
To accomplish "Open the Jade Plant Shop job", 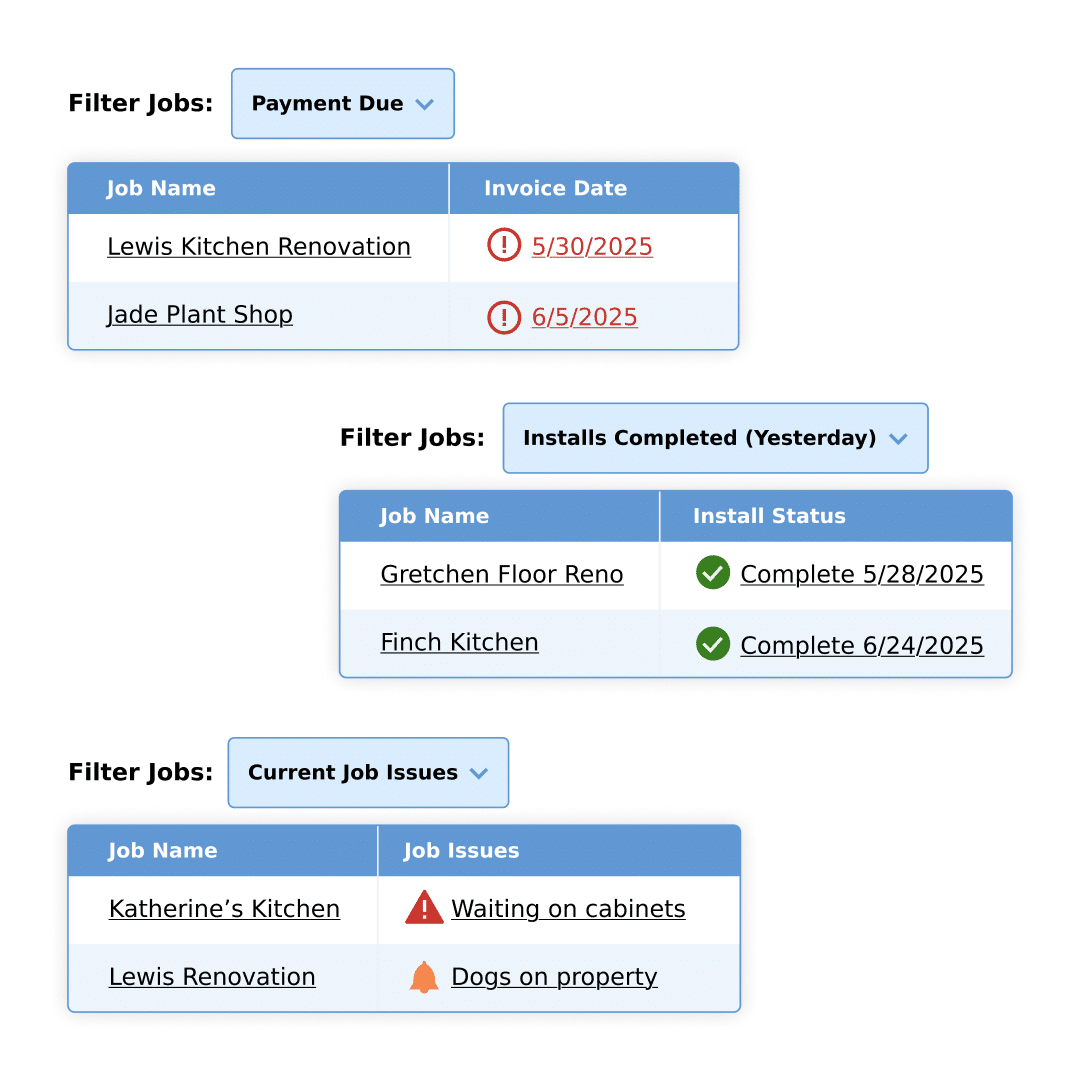I will pyautogui.click(x=200, y=314).
